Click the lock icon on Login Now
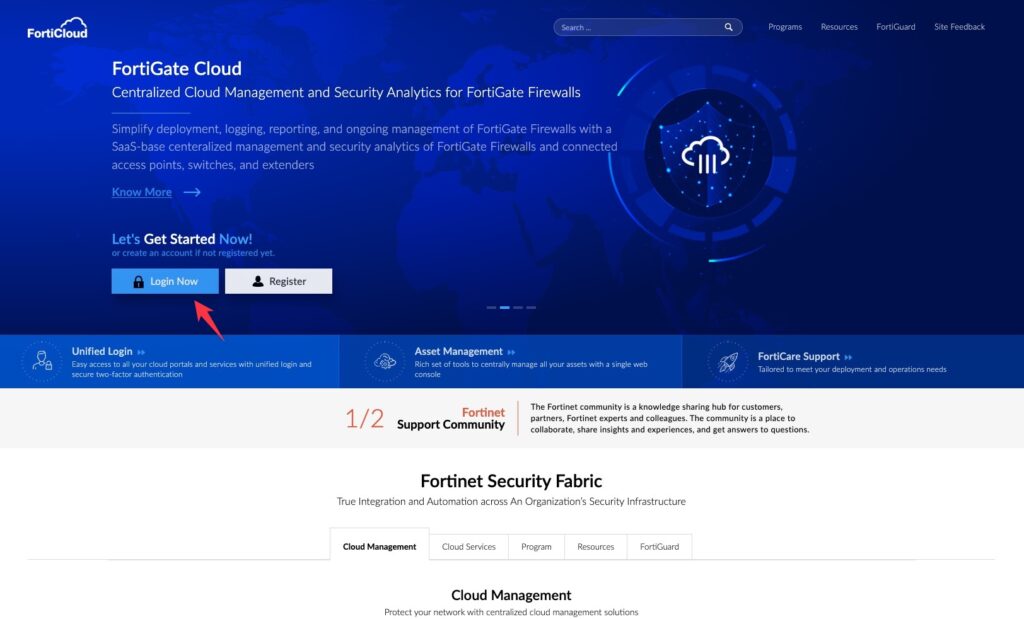This screenshot has width=1024, height=619. (x=138, y=281)
